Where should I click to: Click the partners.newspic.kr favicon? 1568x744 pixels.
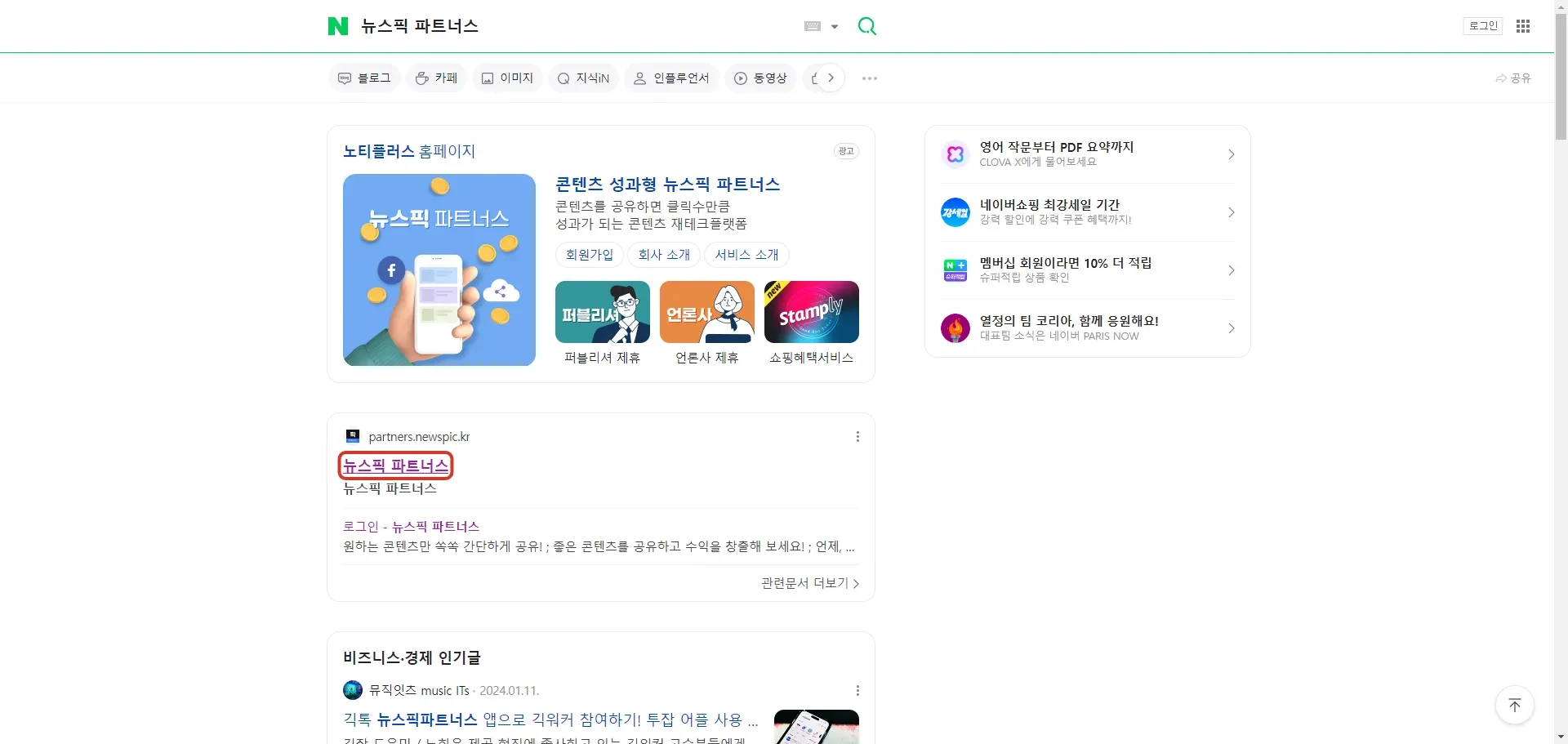point(353,436)
